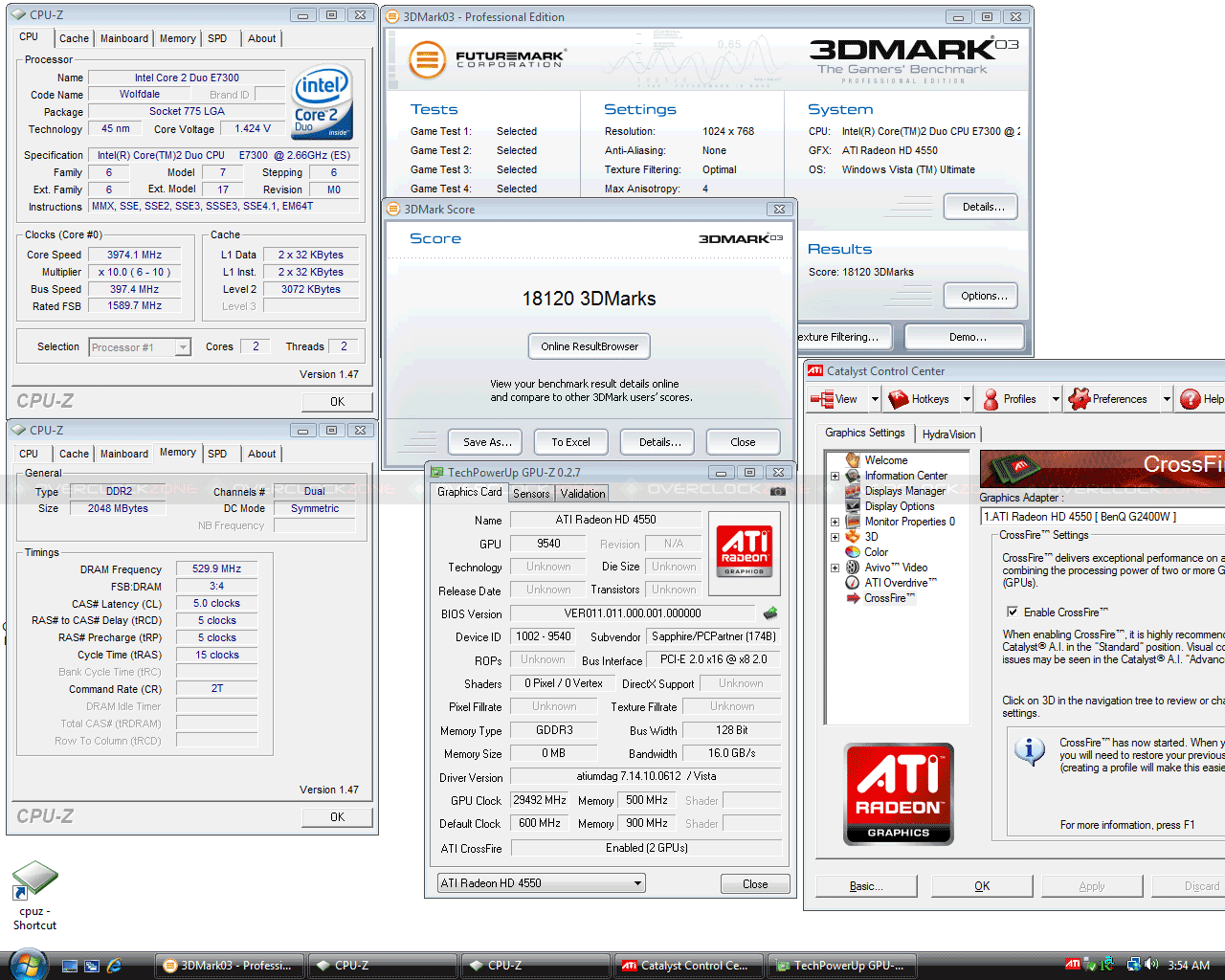
Task: Select CrossFire in Catalyst tree
Action: point(889,598)
